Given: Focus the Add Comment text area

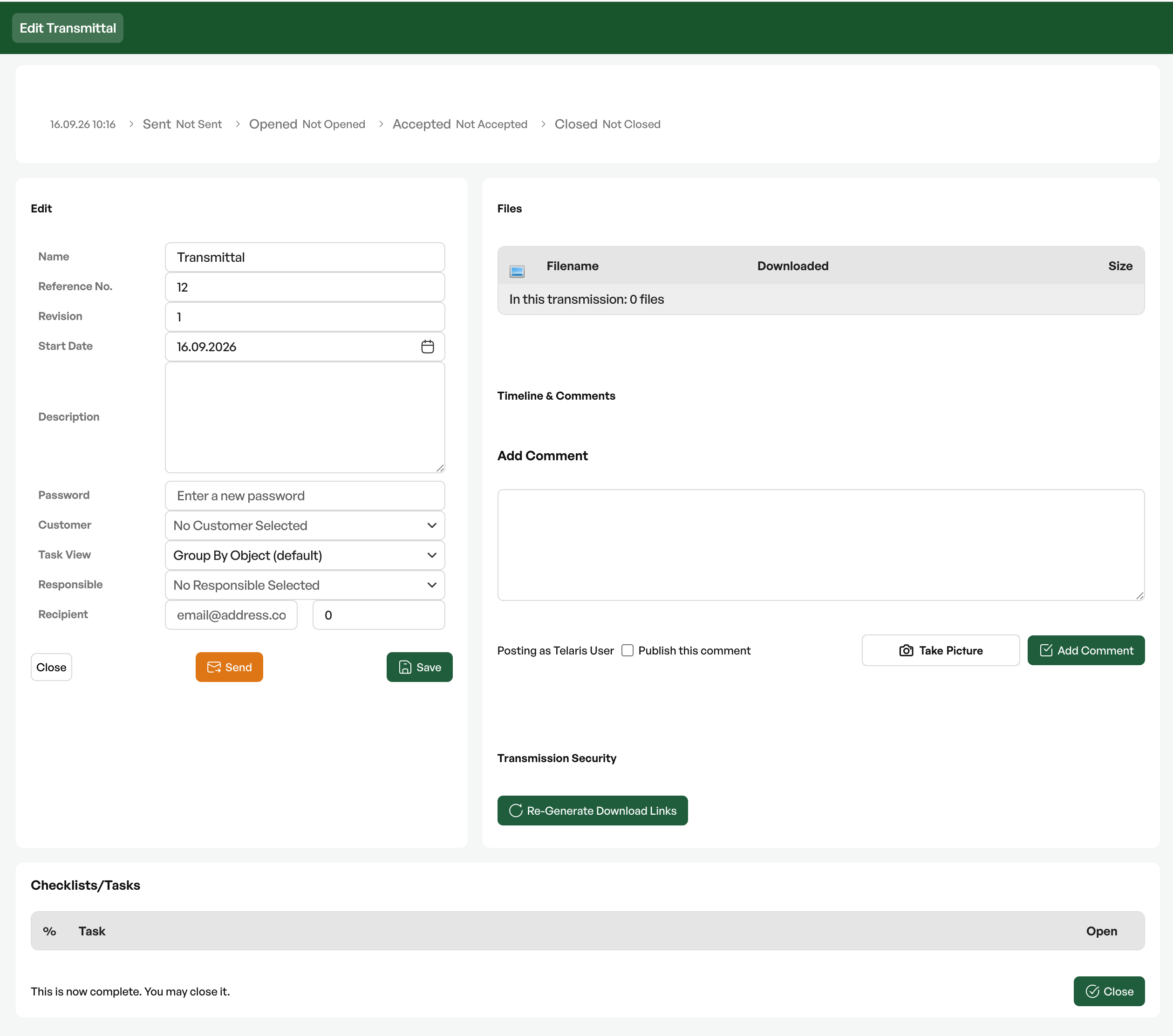Looking at the screenshot, I should coord(821,545).
